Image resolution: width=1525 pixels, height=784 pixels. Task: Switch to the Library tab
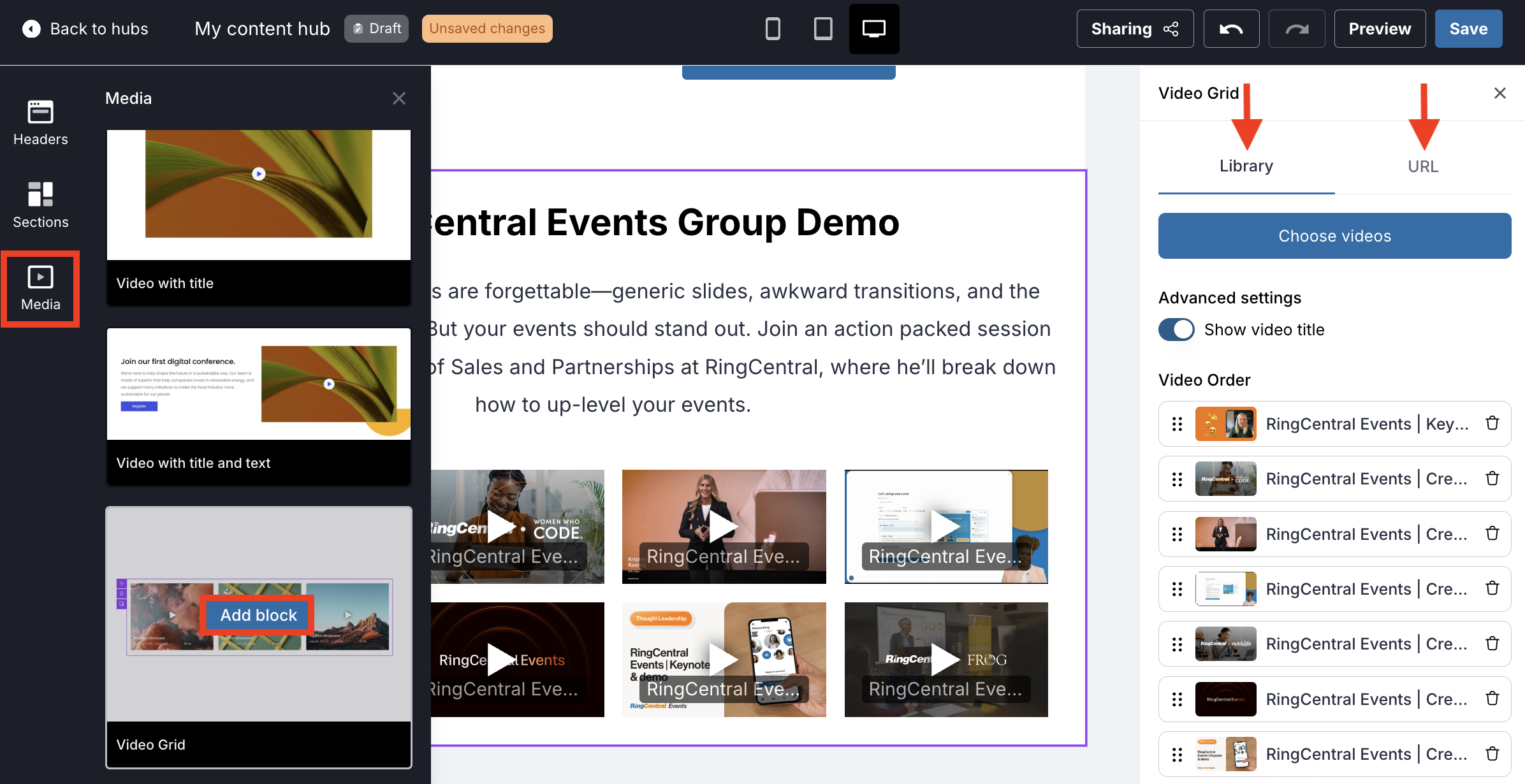1246,166
